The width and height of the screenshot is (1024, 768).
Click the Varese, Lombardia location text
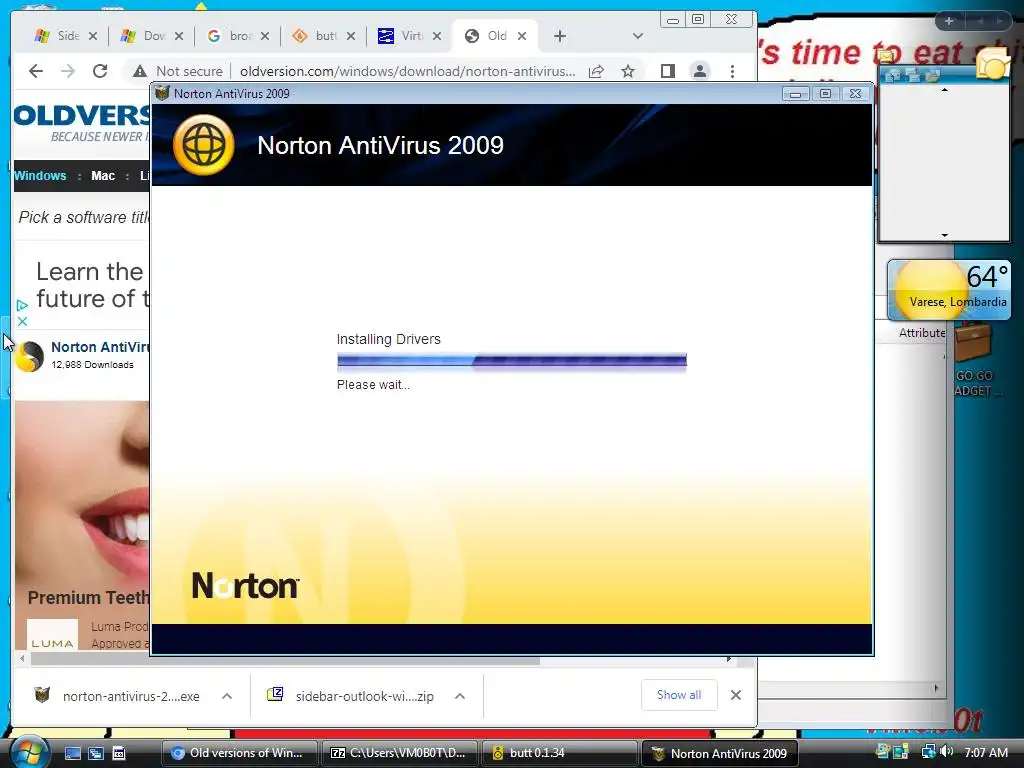(958, 302)
